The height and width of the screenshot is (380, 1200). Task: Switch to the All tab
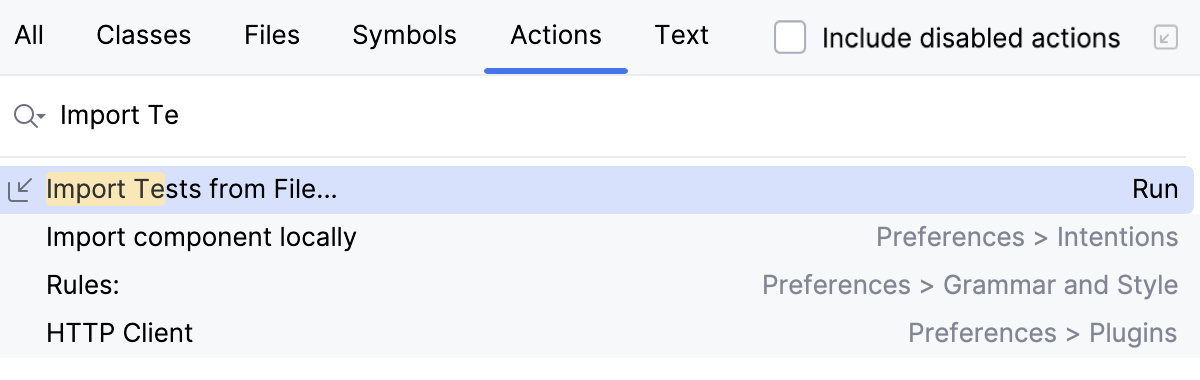point(29,36)
